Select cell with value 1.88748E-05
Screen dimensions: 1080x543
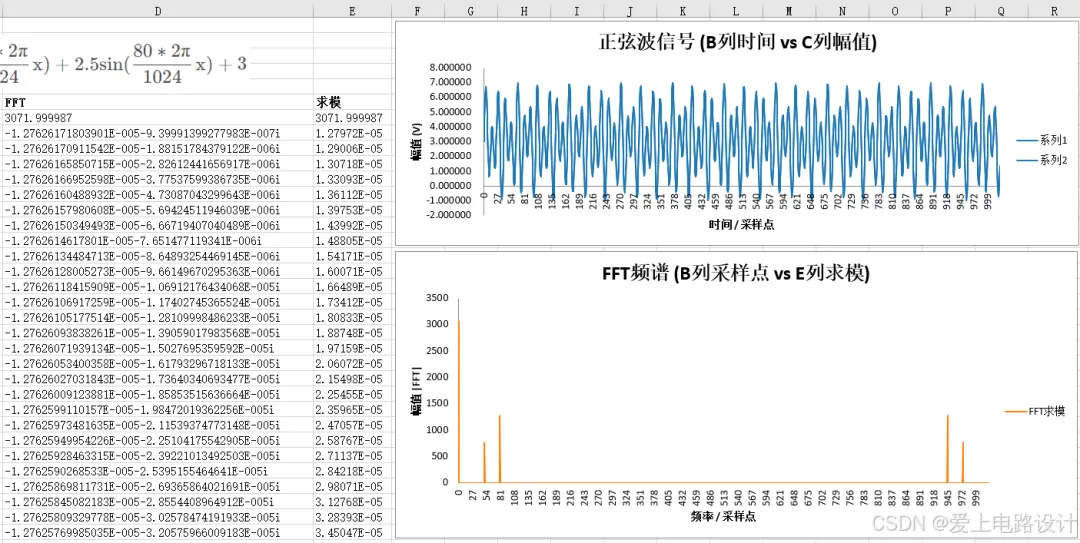tap(353, 333)
